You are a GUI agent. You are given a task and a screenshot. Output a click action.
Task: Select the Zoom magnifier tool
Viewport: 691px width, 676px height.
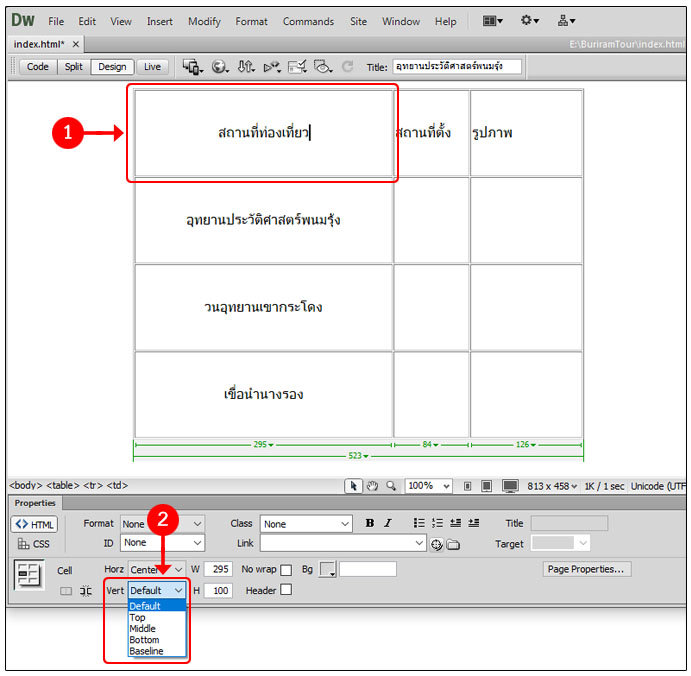point(390,486)
